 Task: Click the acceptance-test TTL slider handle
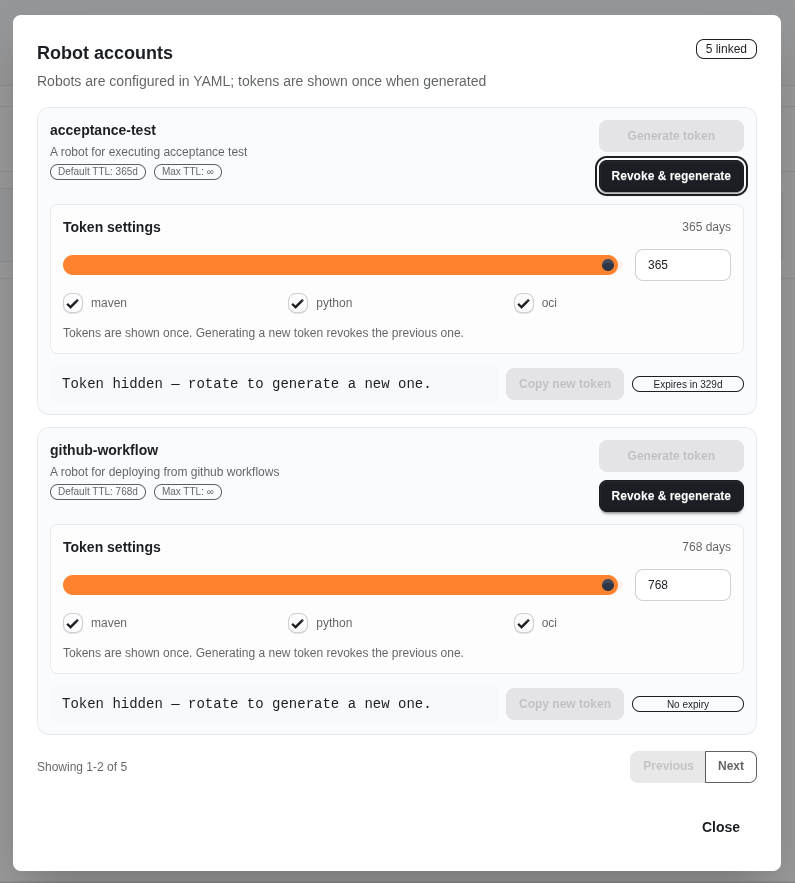[607, 265]
